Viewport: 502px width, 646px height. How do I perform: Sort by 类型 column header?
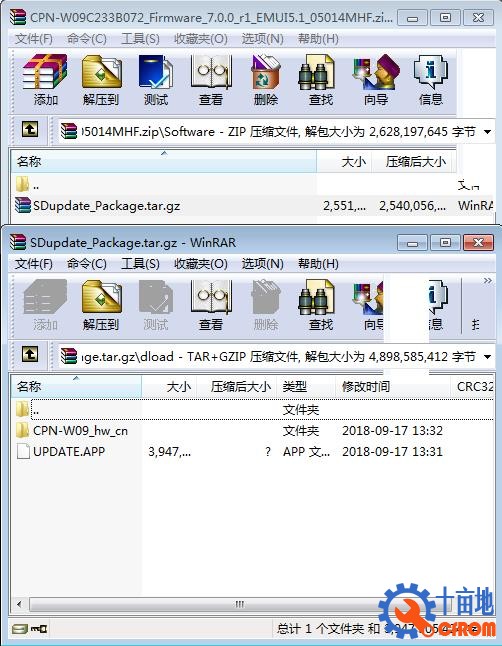tap(306, 386)
